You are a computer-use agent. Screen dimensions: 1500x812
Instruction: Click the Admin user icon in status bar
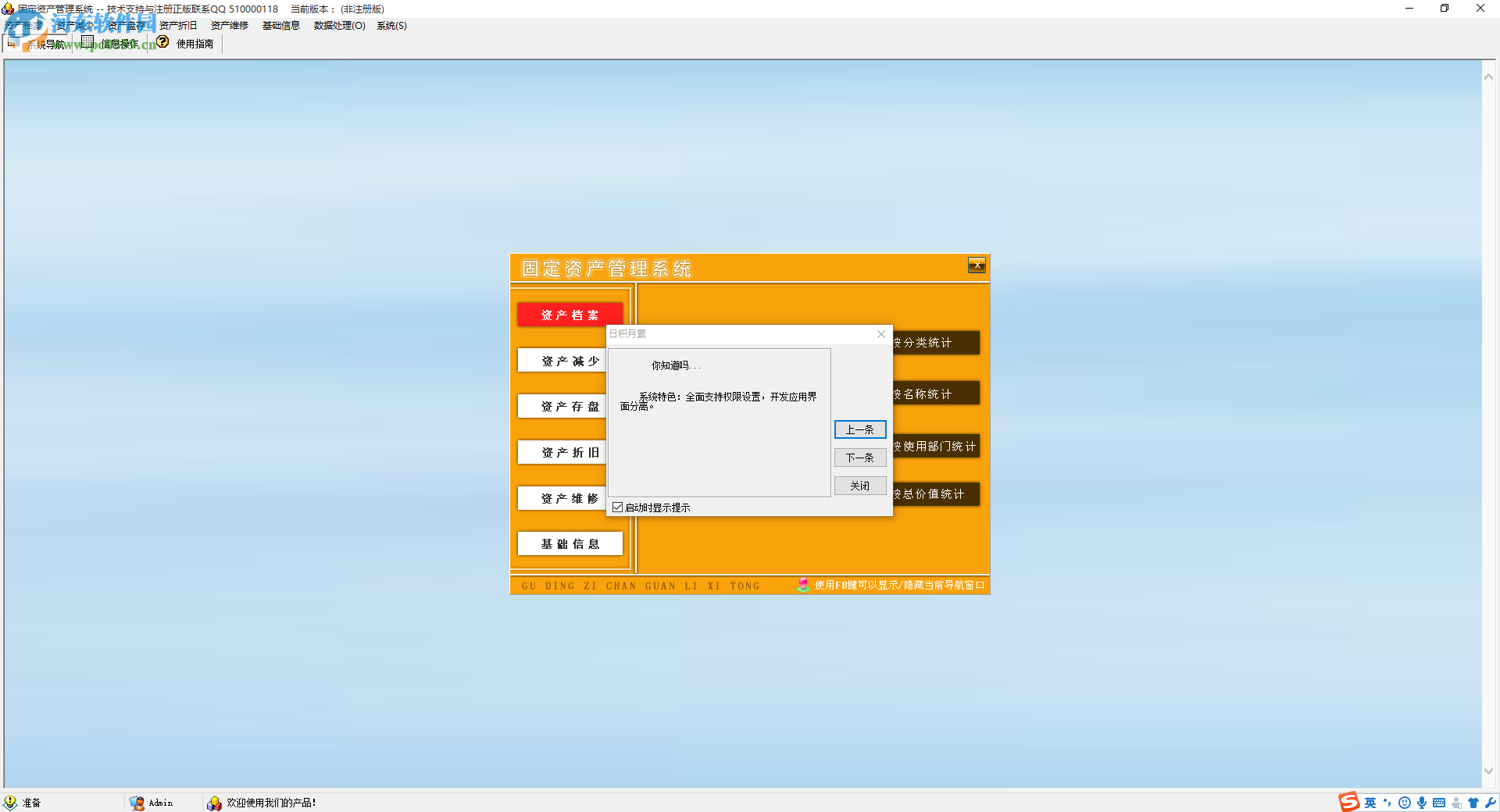coord(137,803)
